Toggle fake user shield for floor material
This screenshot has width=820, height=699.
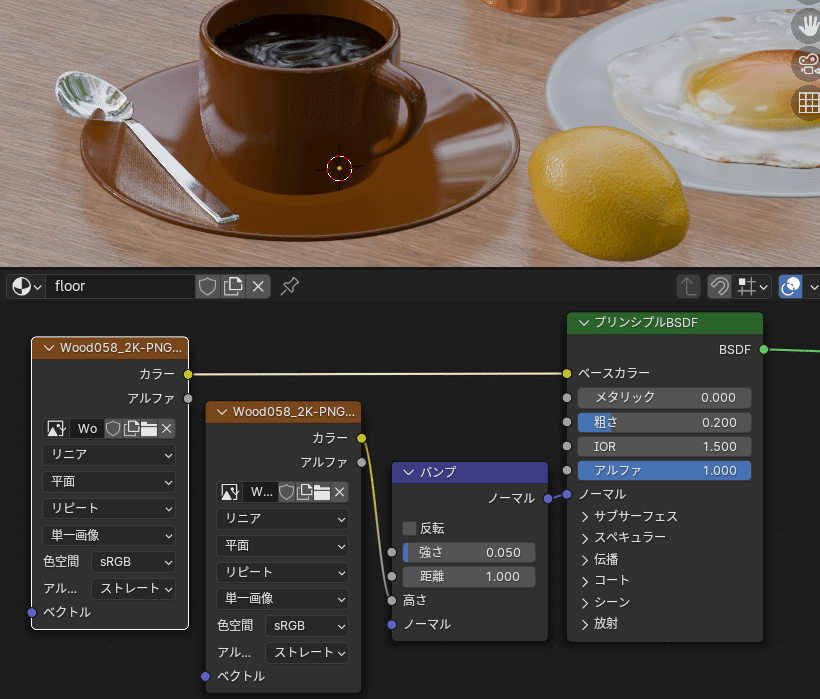[x=208, y=287]
